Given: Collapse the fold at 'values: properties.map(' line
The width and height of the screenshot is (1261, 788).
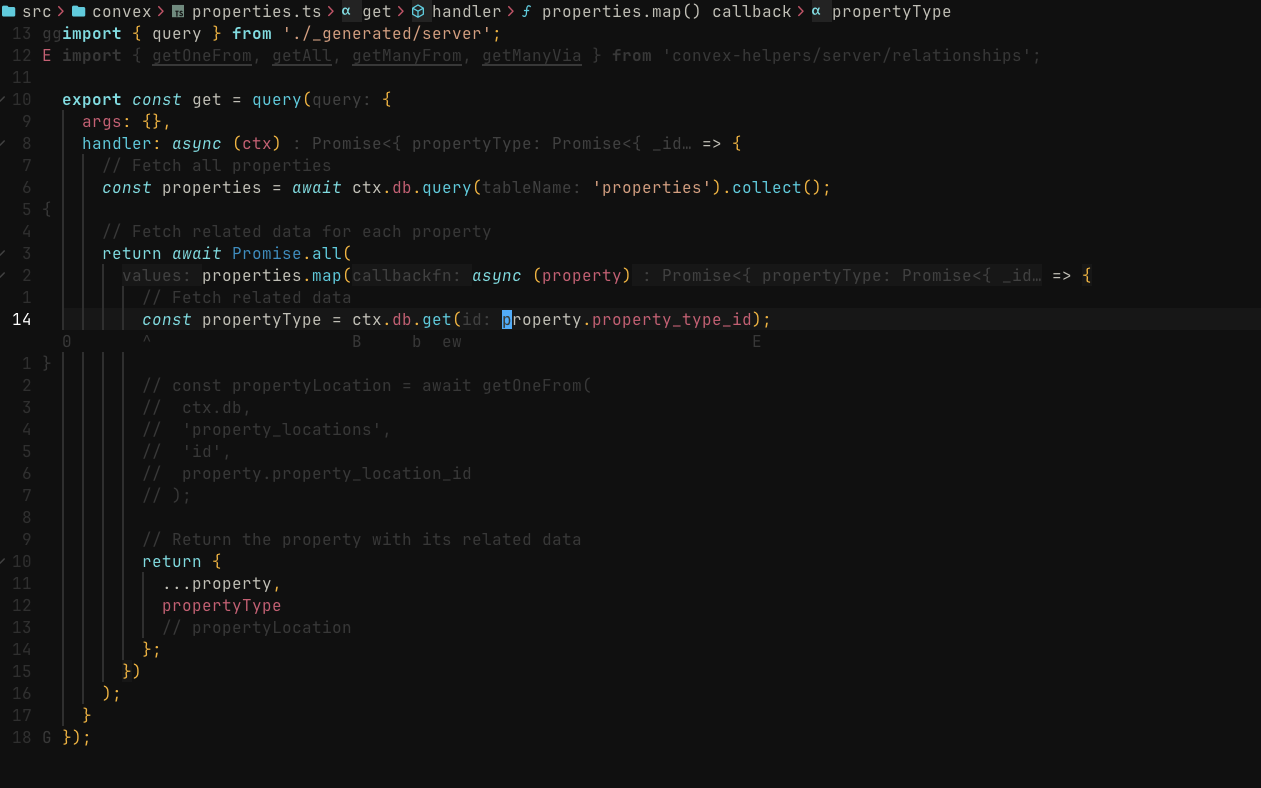Looking at the screenshot, I should [x=3, y=276].
